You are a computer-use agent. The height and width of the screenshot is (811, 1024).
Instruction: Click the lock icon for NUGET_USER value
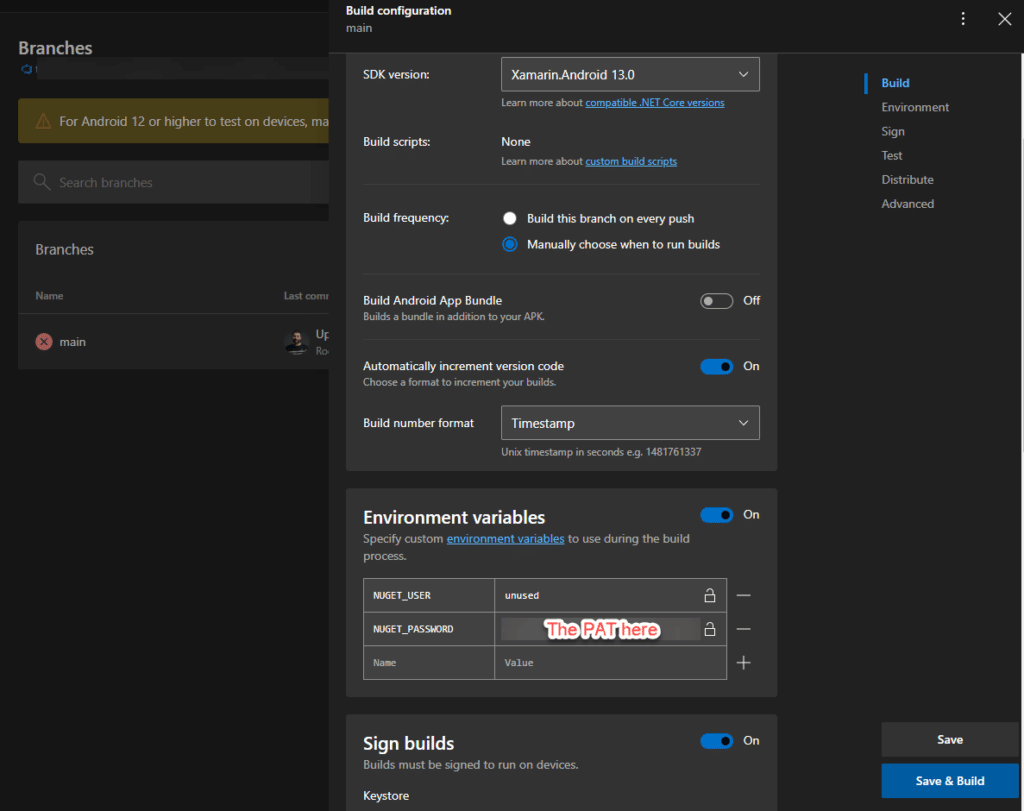(710, 596)
